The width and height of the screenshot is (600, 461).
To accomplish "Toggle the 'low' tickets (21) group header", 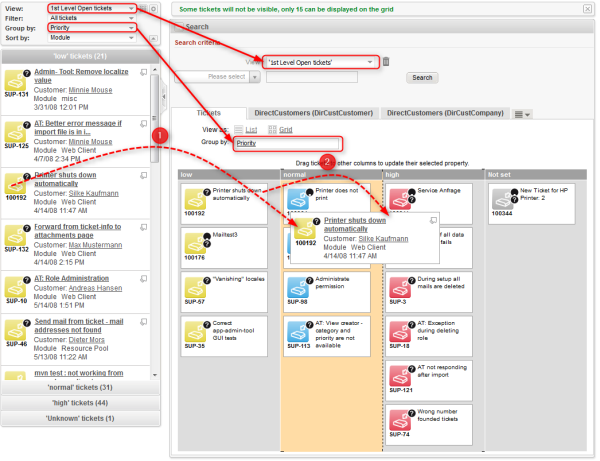I will pyautogui.click(x=80, y=56).
